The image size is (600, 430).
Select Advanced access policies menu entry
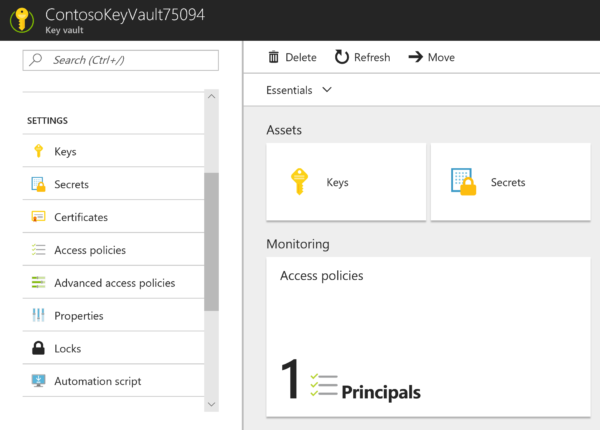[114, 283]
